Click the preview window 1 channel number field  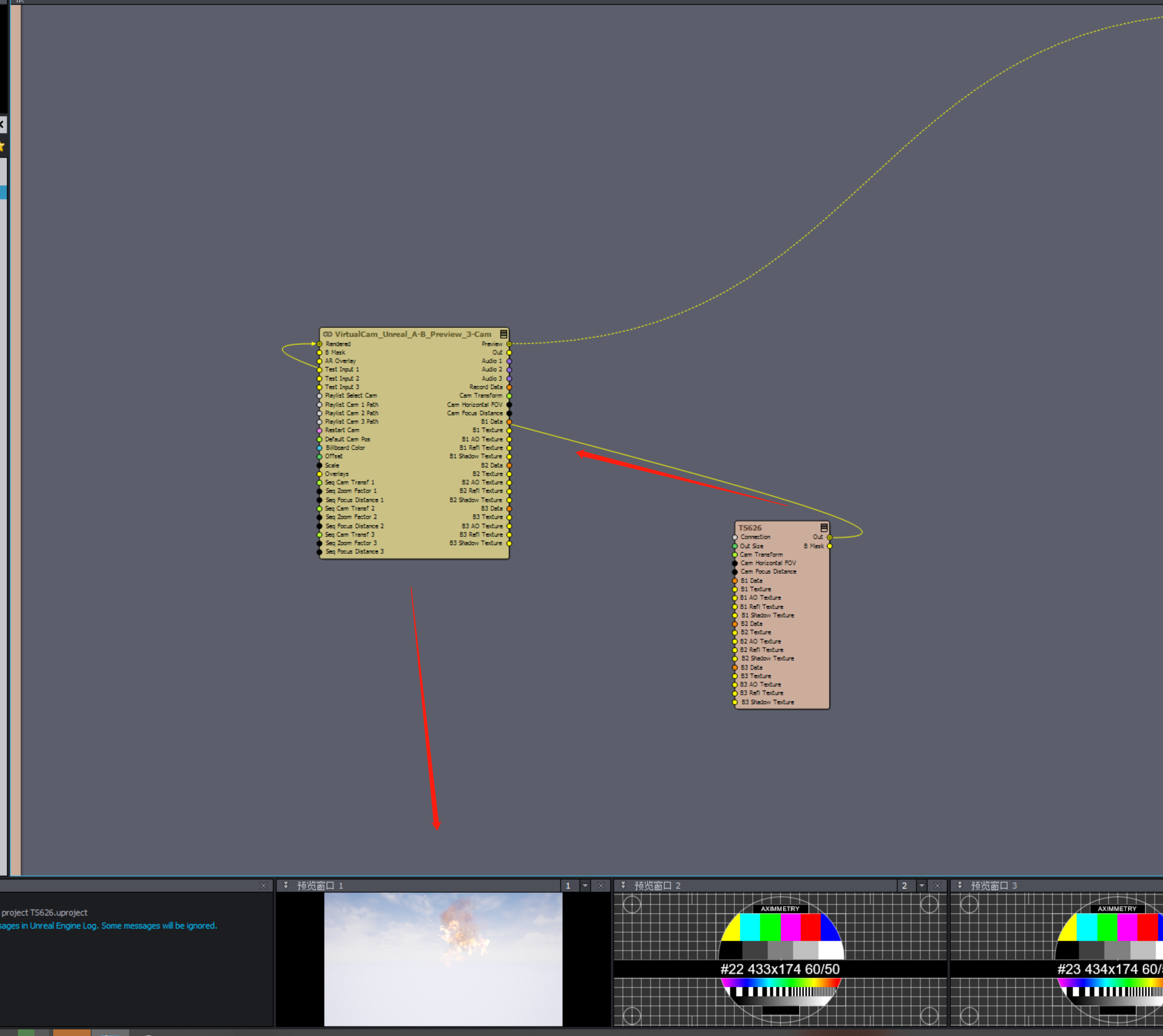tap(569, 886)
